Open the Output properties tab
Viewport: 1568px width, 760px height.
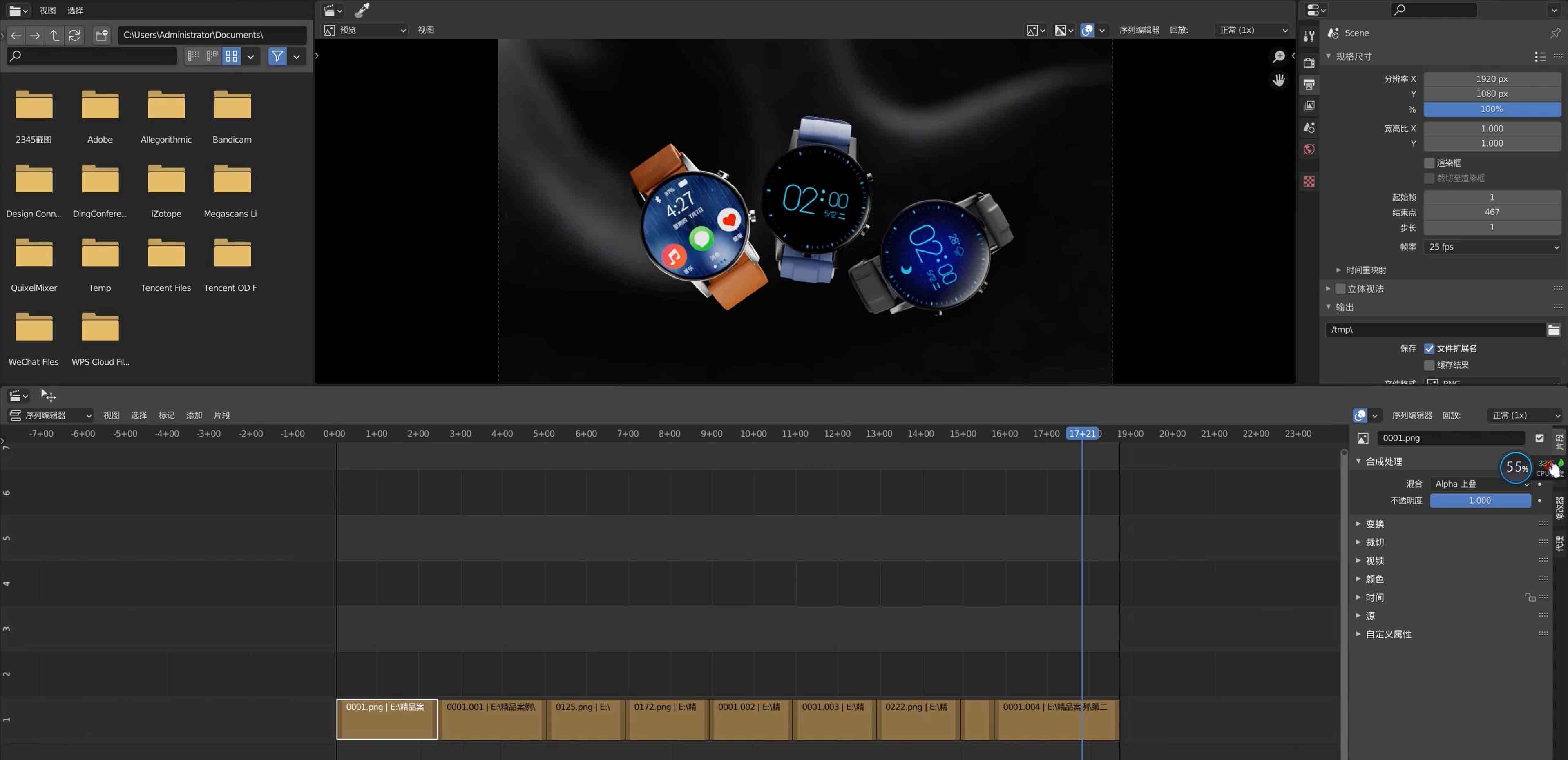pos(1309,84)
